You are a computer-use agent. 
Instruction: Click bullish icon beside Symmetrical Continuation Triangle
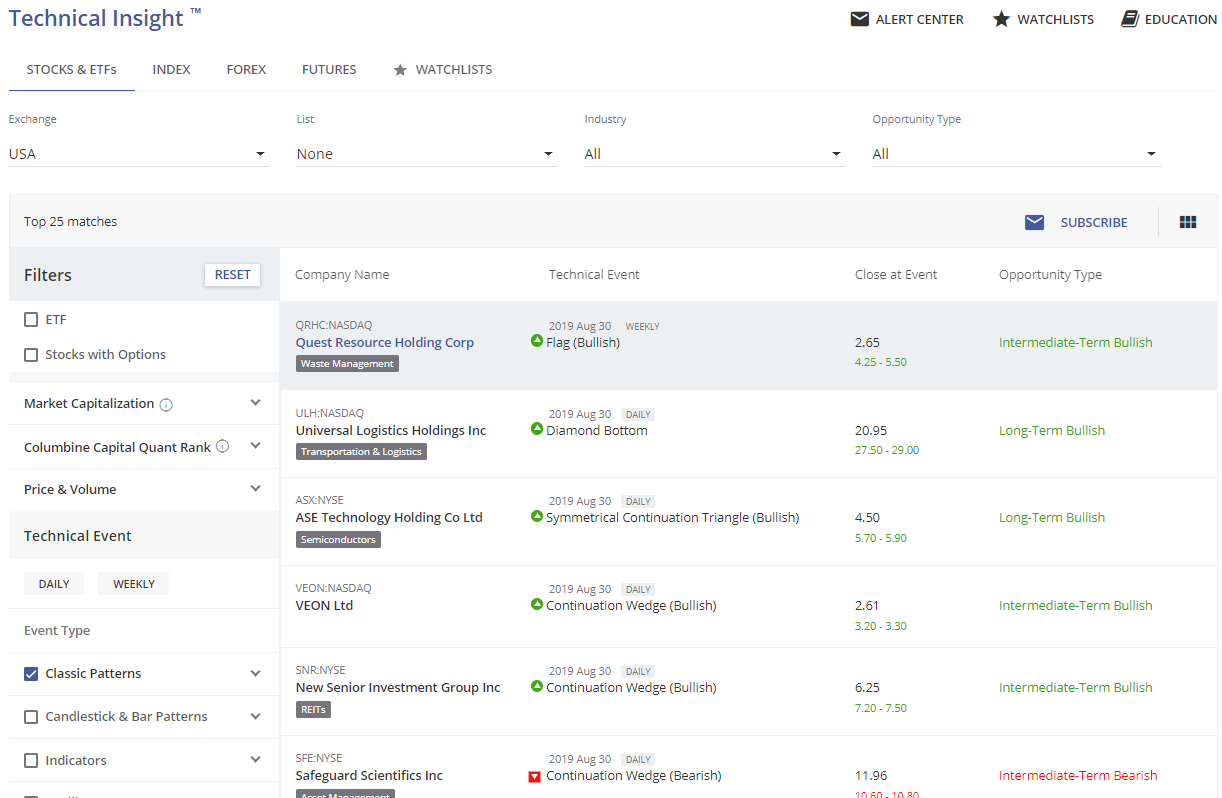click(x=537, y=517)
